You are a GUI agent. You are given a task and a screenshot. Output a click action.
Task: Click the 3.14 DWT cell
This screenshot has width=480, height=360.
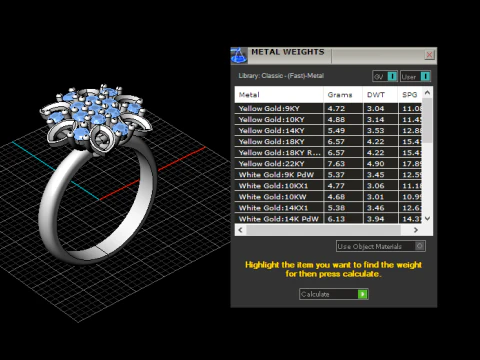[x=381, y=119]
